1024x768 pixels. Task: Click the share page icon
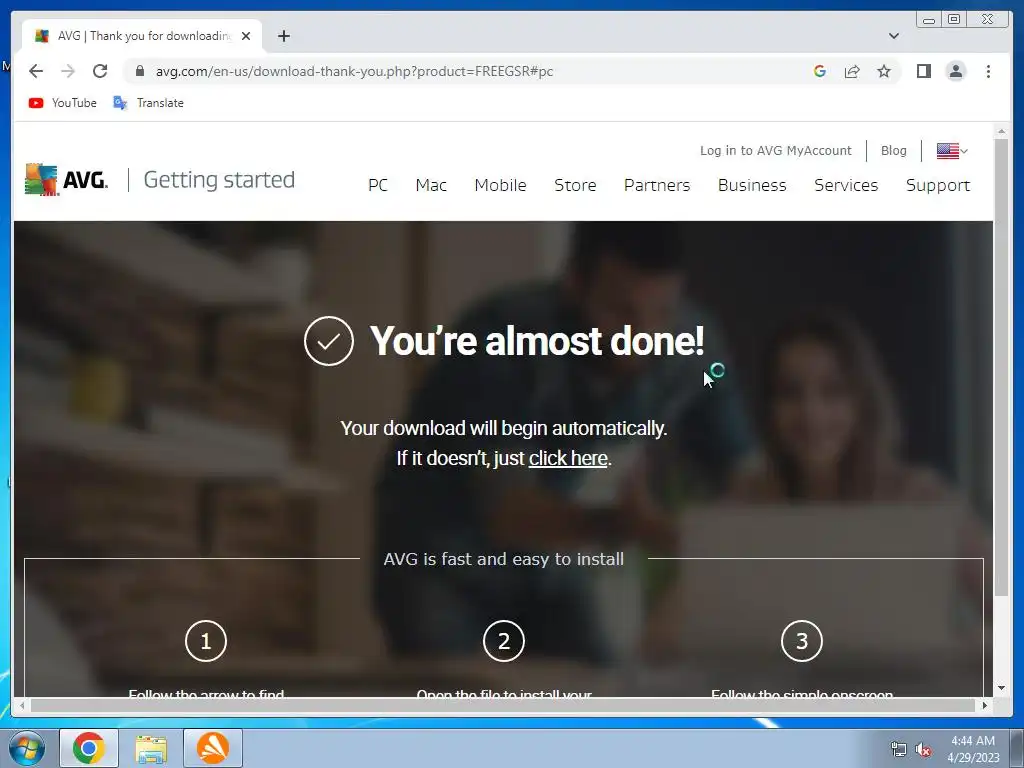click(852, 71)
